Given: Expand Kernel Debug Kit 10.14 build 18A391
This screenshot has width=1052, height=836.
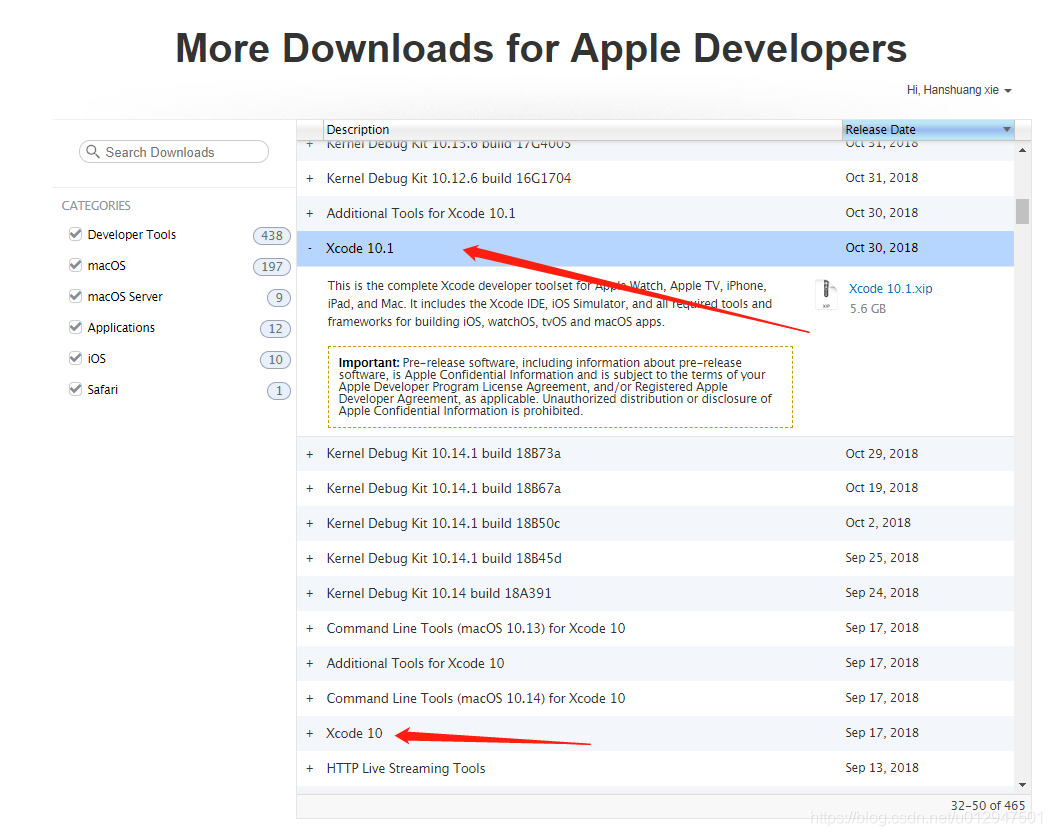Looking at the screenshot, I should tap(309, 594).
